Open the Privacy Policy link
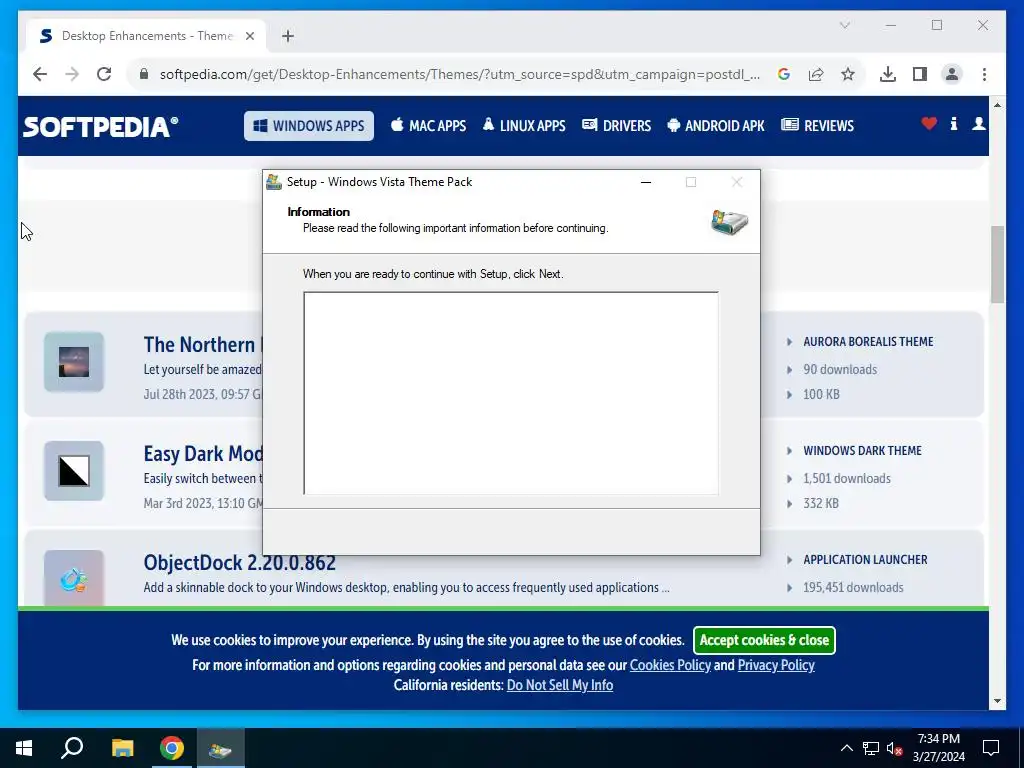Screen dimensions: 1024x768 click(x=776, y=665)
